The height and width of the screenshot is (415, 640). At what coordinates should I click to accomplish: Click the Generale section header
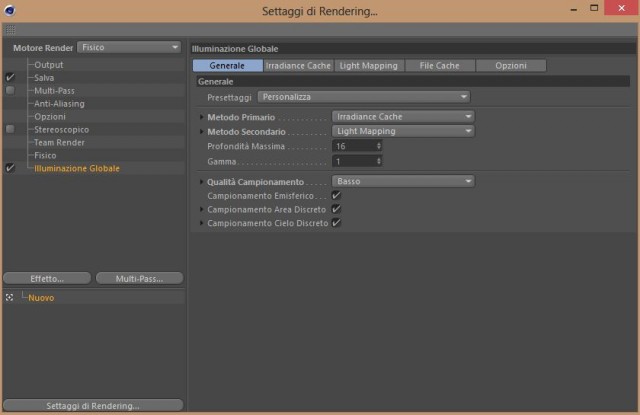click(x=413, y=81)
